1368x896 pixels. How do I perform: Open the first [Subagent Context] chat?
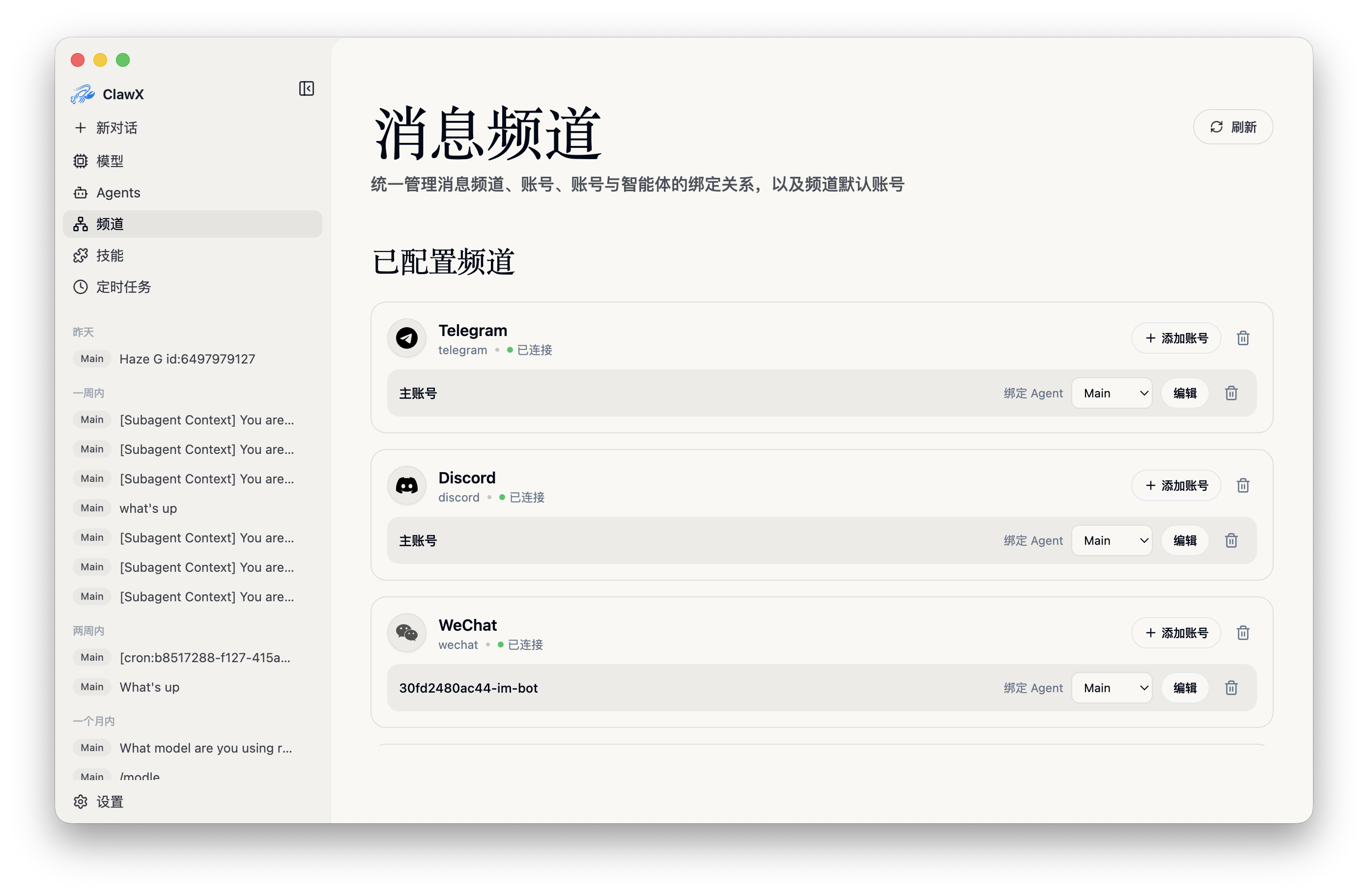(x=192, y=420)
